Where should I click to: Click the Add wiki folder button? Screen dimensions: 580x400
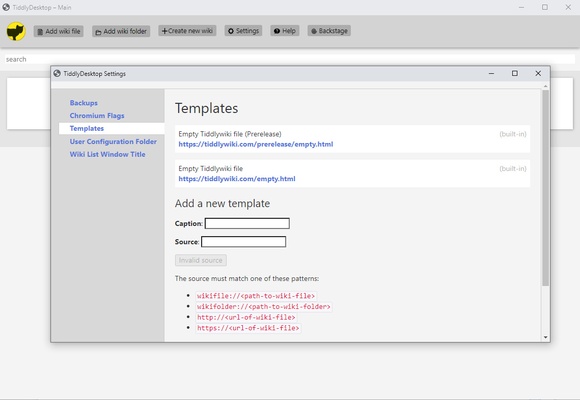pos(121,31)
